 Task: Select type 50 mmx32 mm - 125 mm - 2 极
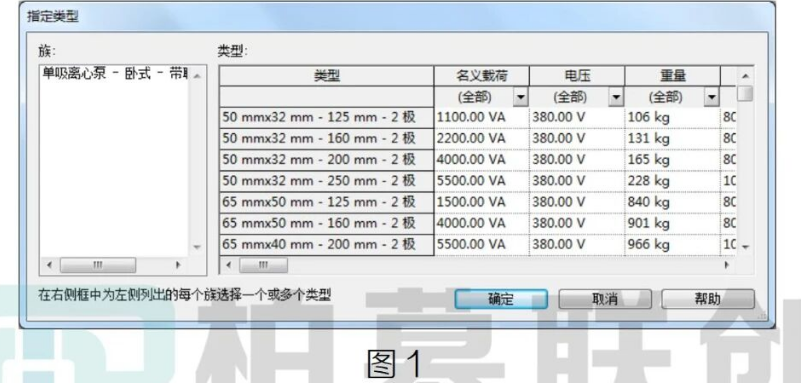click(x=327, y=118)
